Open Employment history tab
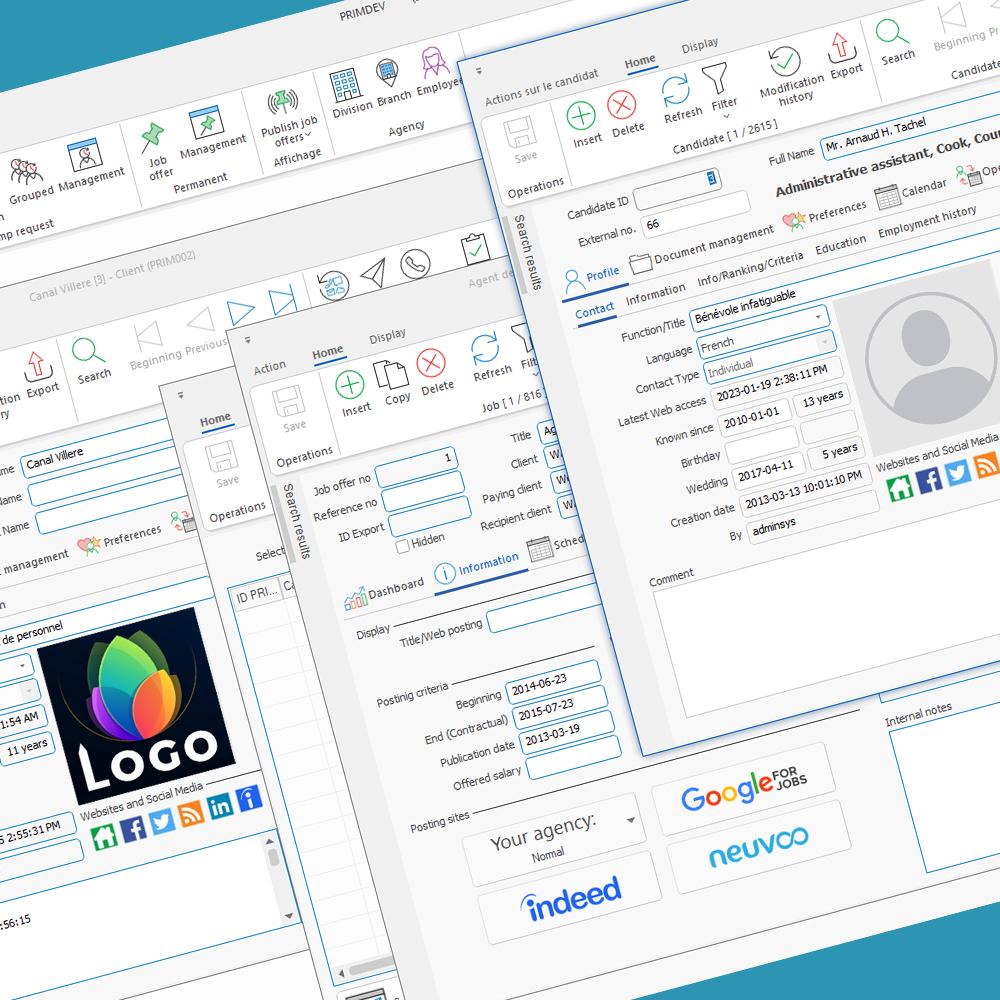 [927, 222]
